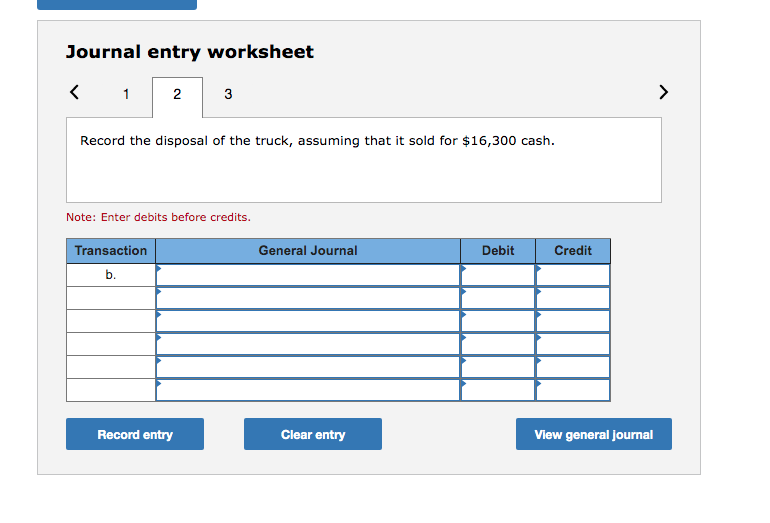Click the General Journal column header
Screen dimensions: 770x523
[x=308, y=251]
